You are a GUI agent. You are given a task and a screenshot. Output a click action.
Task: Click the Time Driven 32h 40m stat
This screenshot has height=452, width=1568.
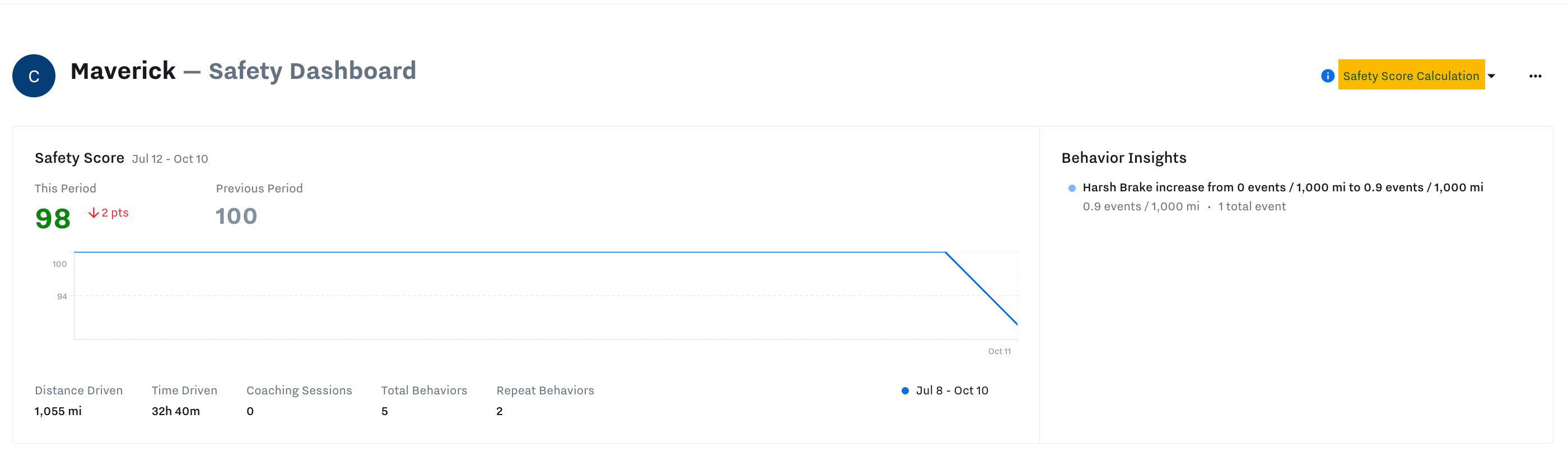175,411
